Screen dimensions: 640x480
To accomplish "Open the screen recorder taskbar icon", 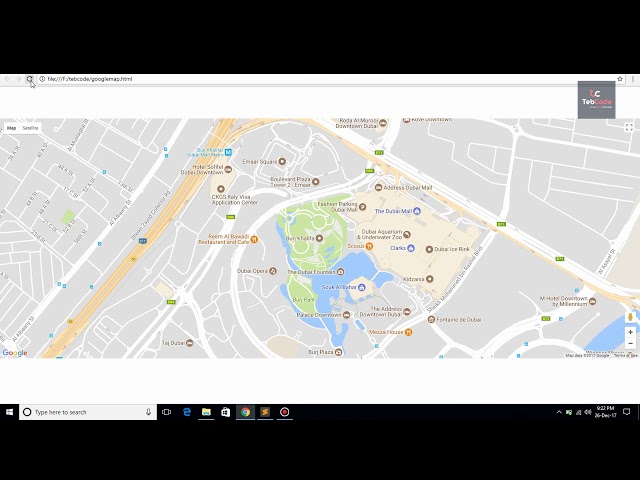I will (x=284, y=412).
